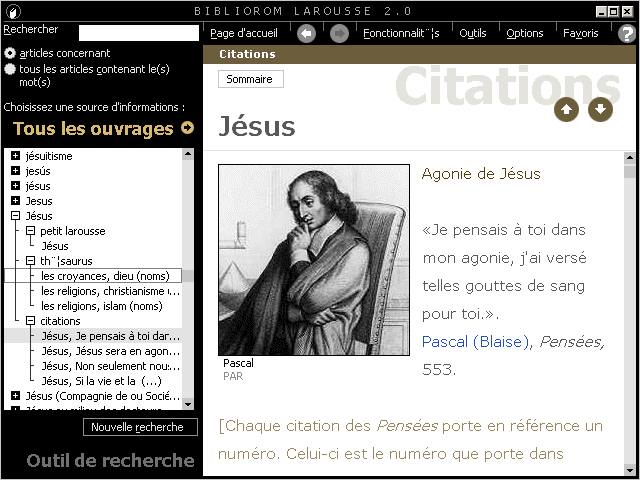Select 'Jésus, Jésus sera en agon…' citation
This screenshot has width=640, height=480.
click(111, 351)
